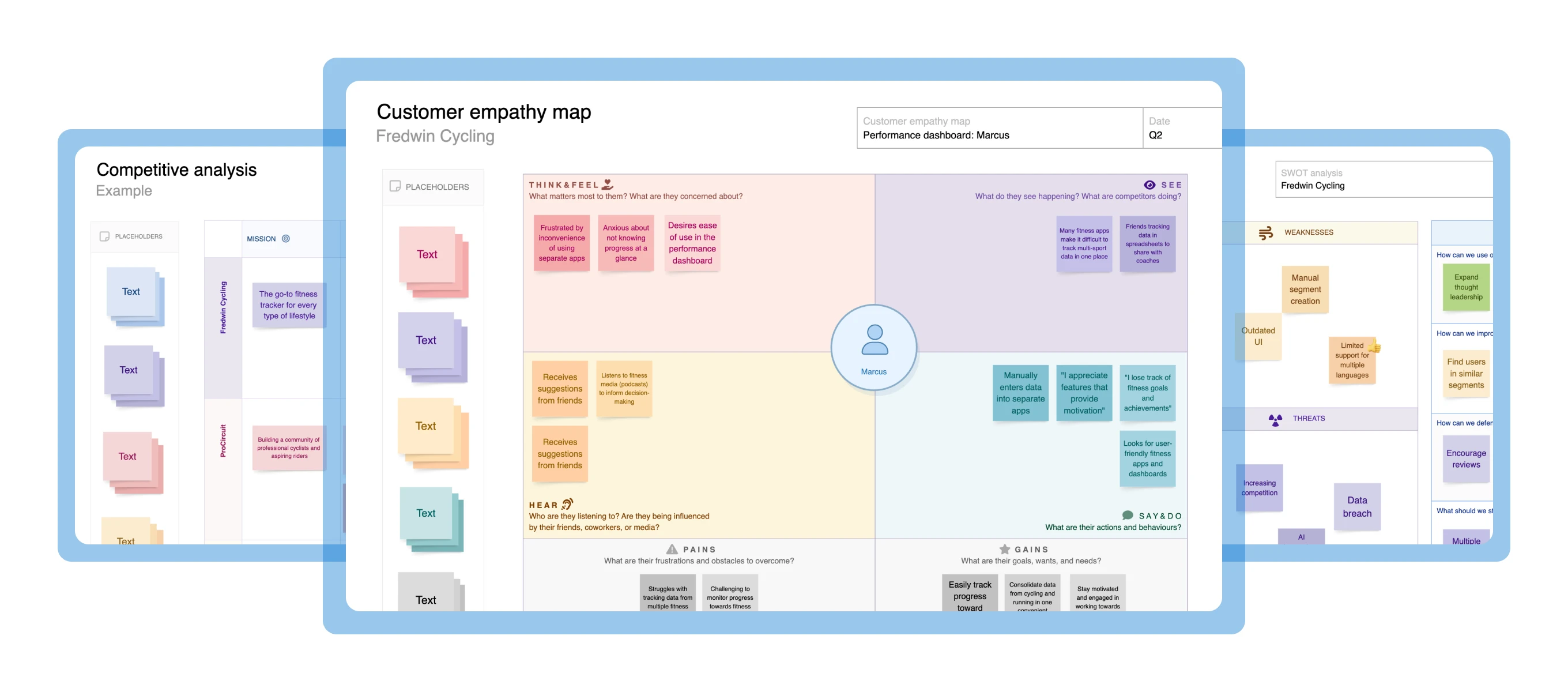Click the Placeholders note icon in empathy map
Viewport: 1568px width, 692px height.
tap(395, 186)
